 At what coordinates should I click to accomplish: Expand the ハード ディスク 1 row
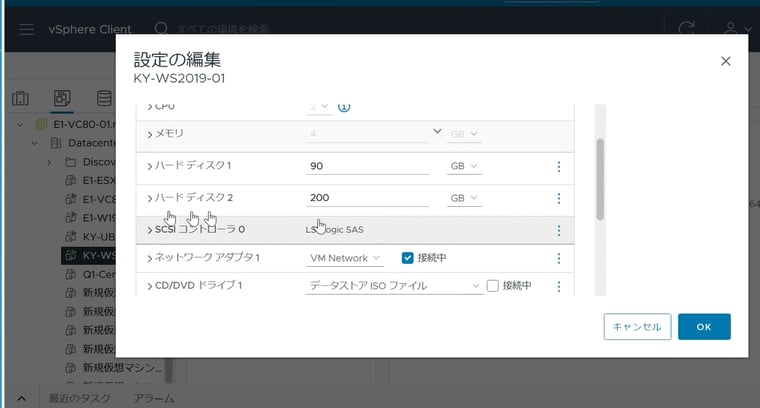pos(149,166)
